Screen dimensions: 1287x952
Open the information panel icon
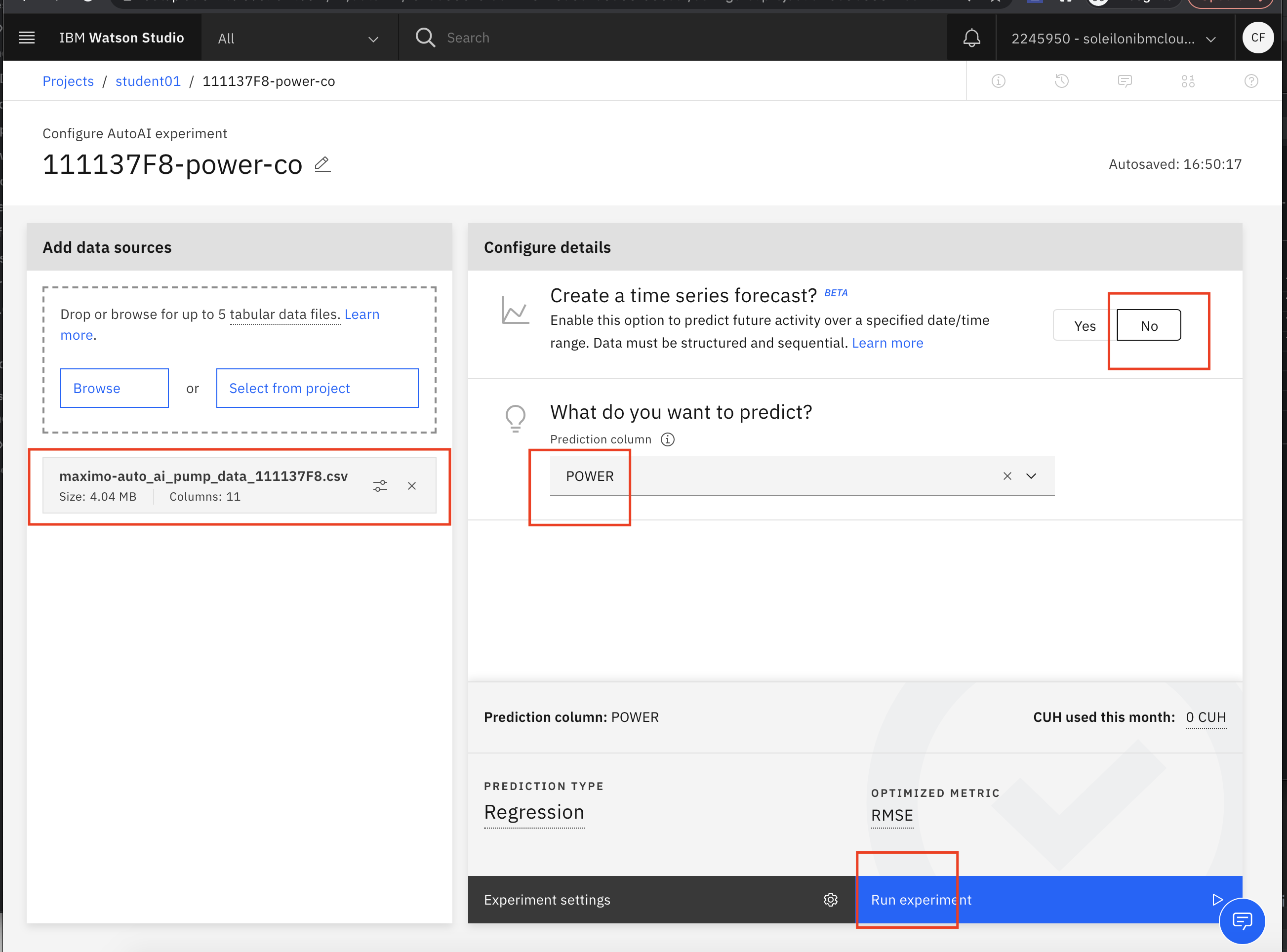click(998, 81)
